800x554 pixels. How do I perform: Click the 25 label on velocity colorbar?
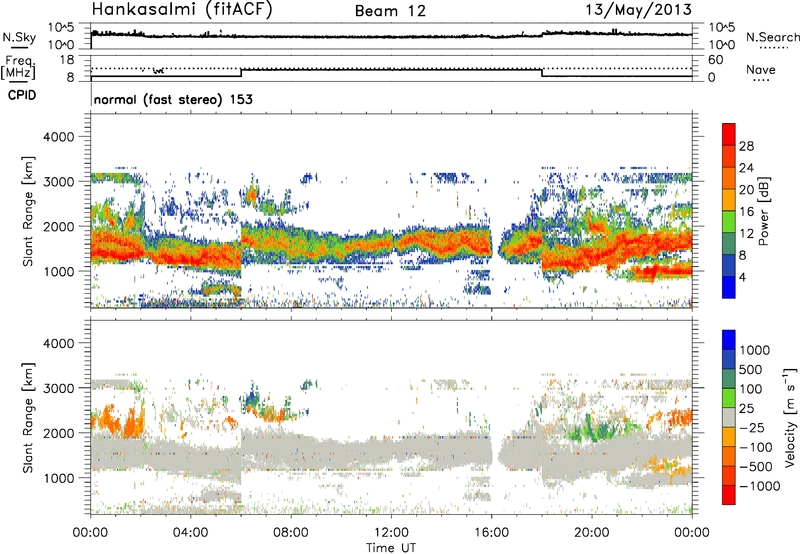747,409
